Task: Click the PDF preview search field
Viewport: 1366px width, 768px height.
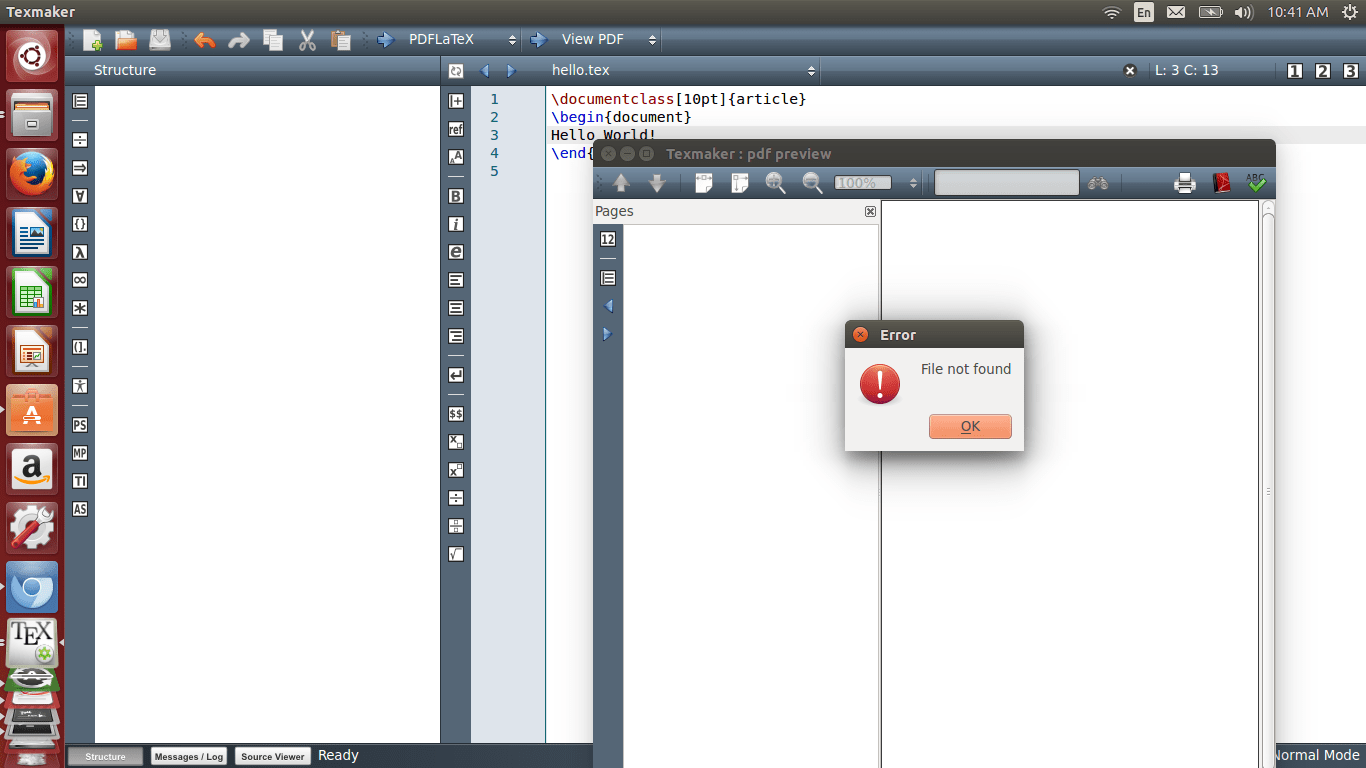Action: point(1006,182)
